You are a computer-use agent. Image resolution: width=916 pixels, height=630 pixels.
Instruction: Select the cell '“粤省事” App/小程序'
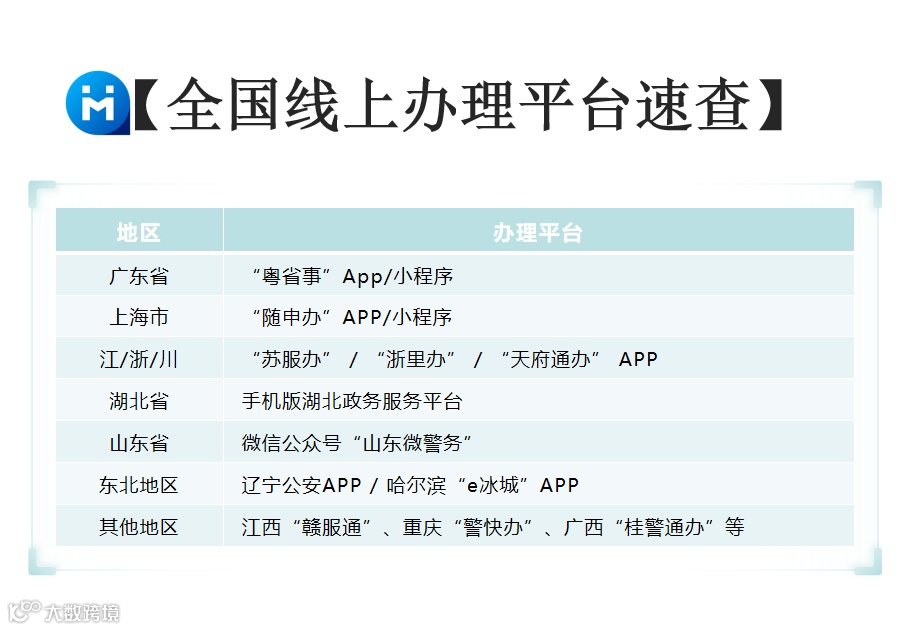538,276
